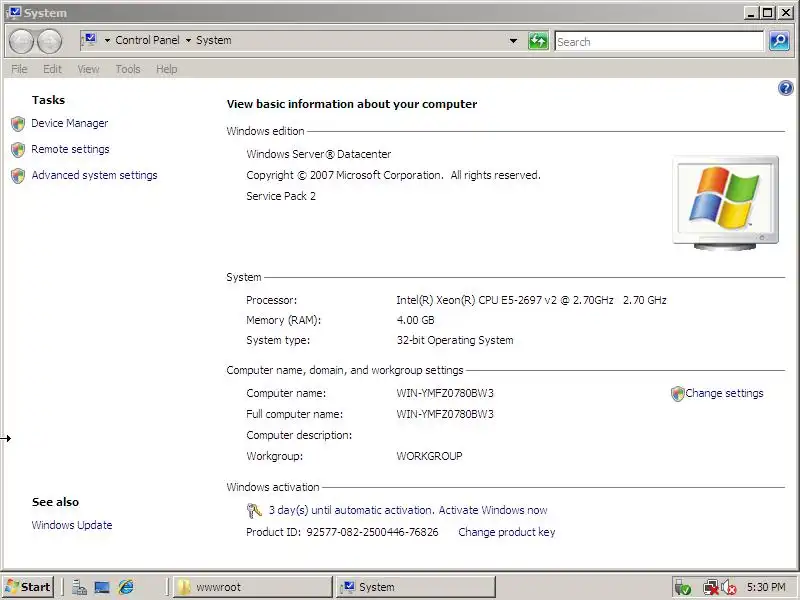
Task: Launch Internet Explorer from Quick Launch
Action: click(126, 587)
